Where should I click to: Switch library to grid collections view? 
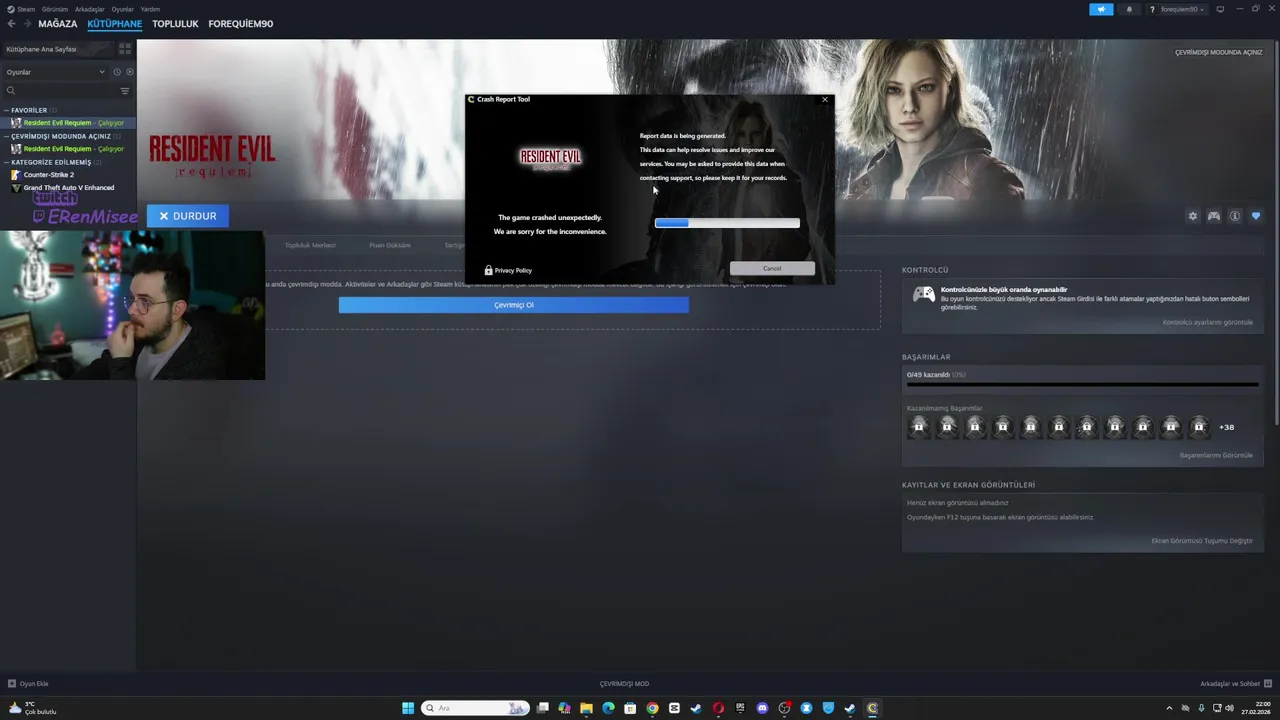coord(125,48)
